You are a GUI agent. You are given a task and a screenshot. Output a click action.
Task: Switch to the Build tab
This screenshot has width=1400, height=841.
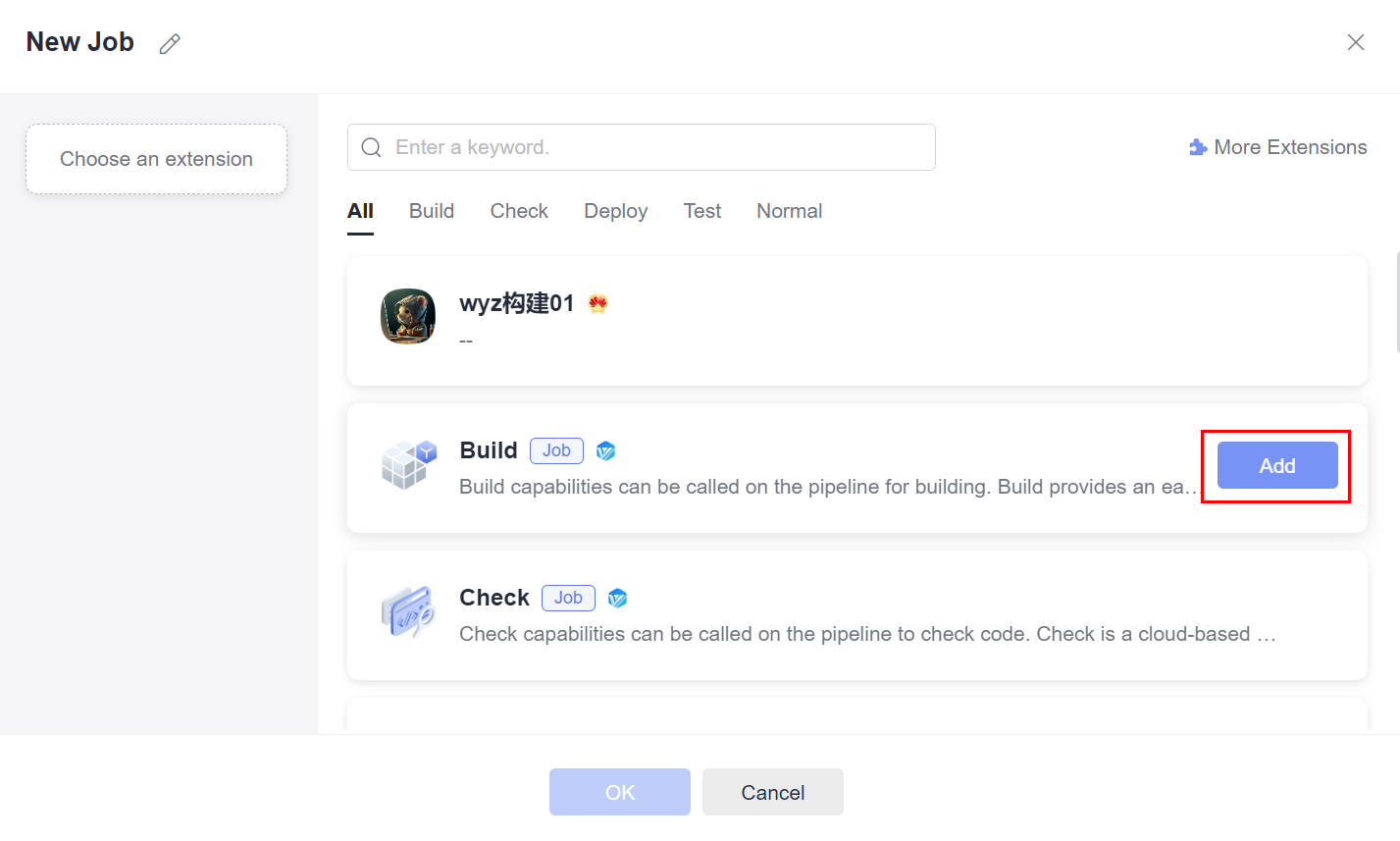coord(432,211)
